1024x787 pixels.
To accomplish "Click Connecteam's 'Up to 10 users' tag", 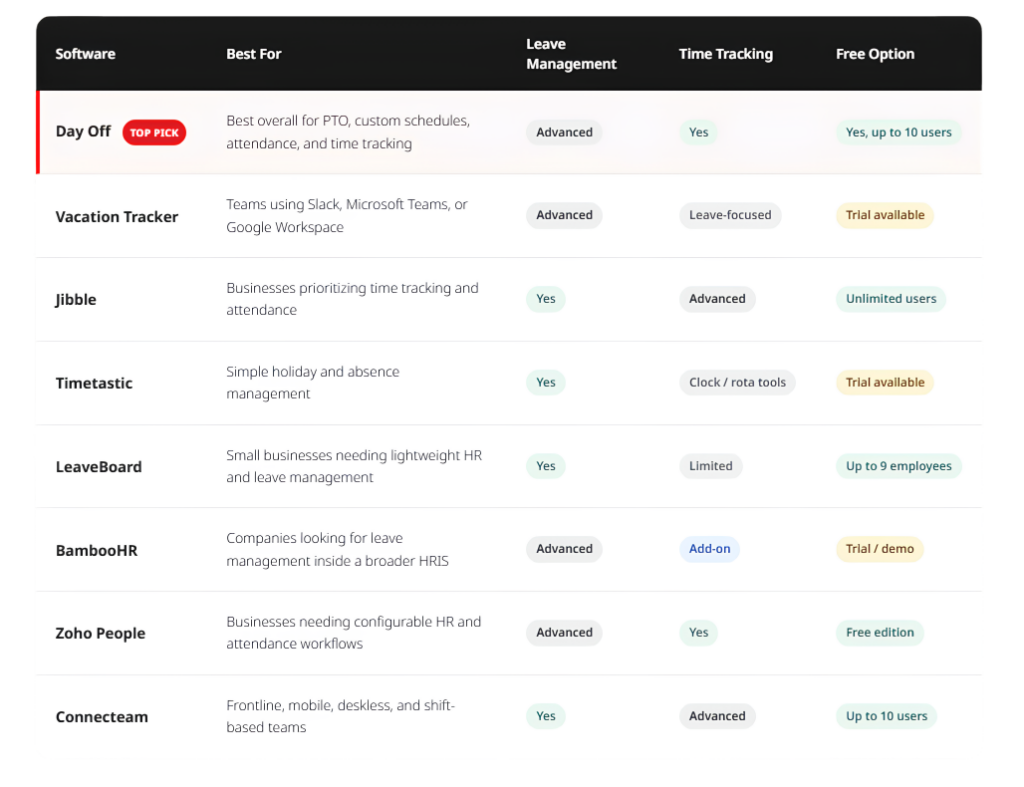I will 886,716.
